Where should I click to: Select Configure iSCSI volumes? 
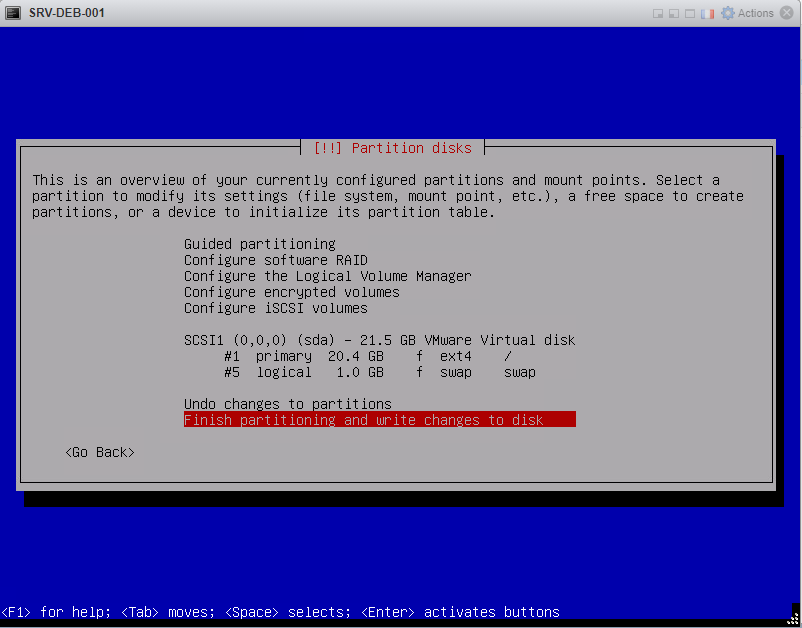[x=276, y=308]
